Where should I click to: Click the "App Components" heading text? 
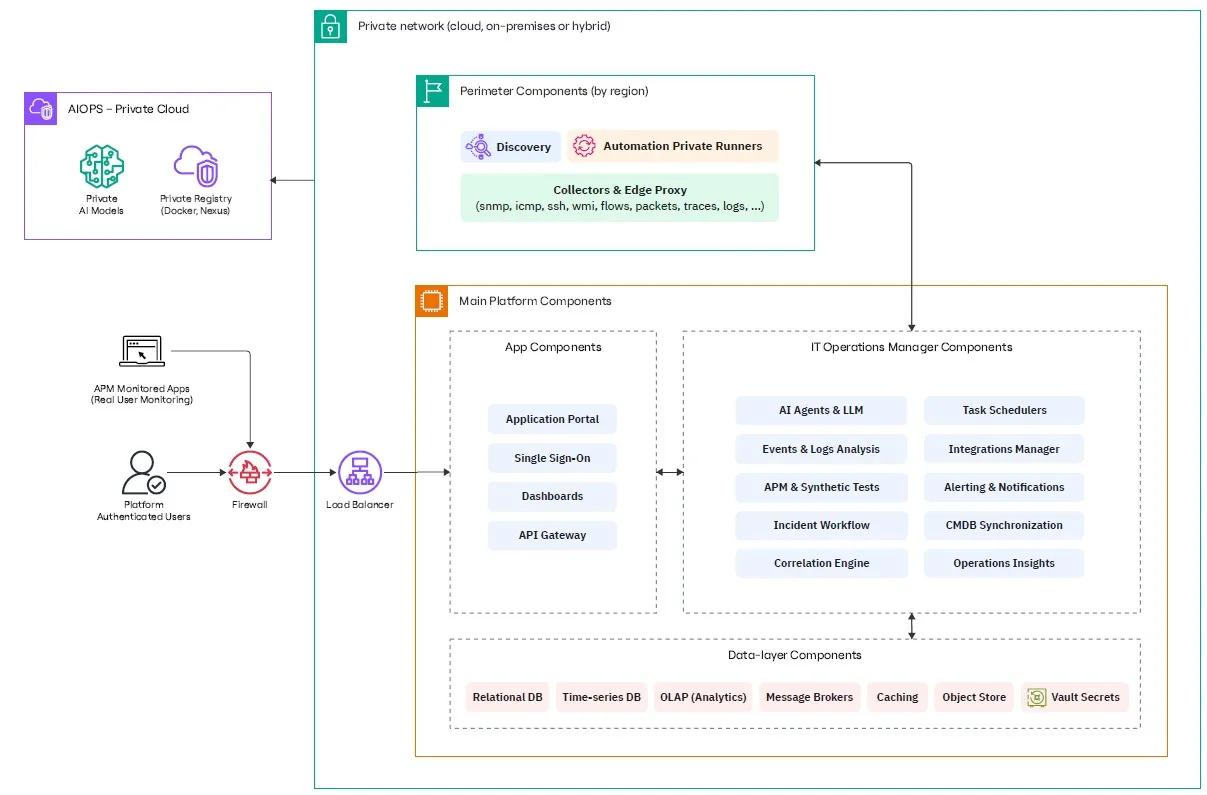pyautogui.click(x=553, y=347)
